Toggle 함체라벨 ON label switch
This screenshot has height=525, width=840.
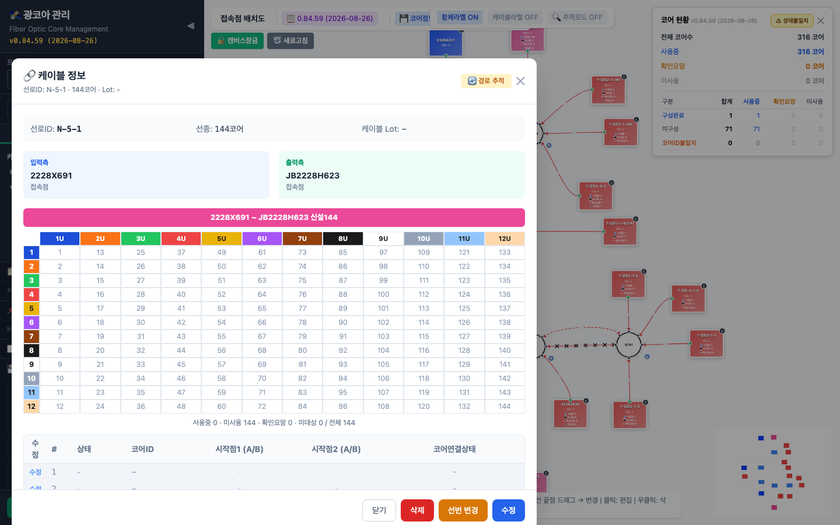click(460, 18)
